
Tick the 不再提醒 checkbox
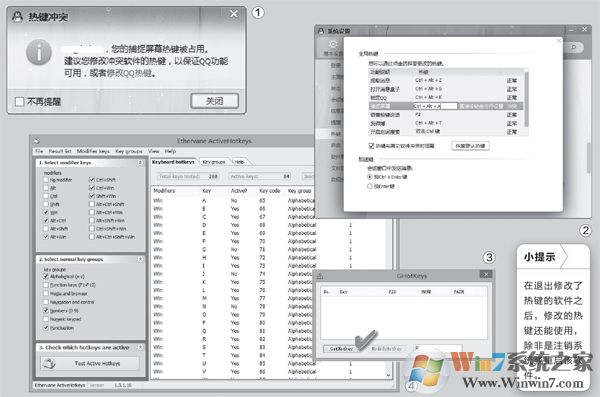click(x=20, y=102)
